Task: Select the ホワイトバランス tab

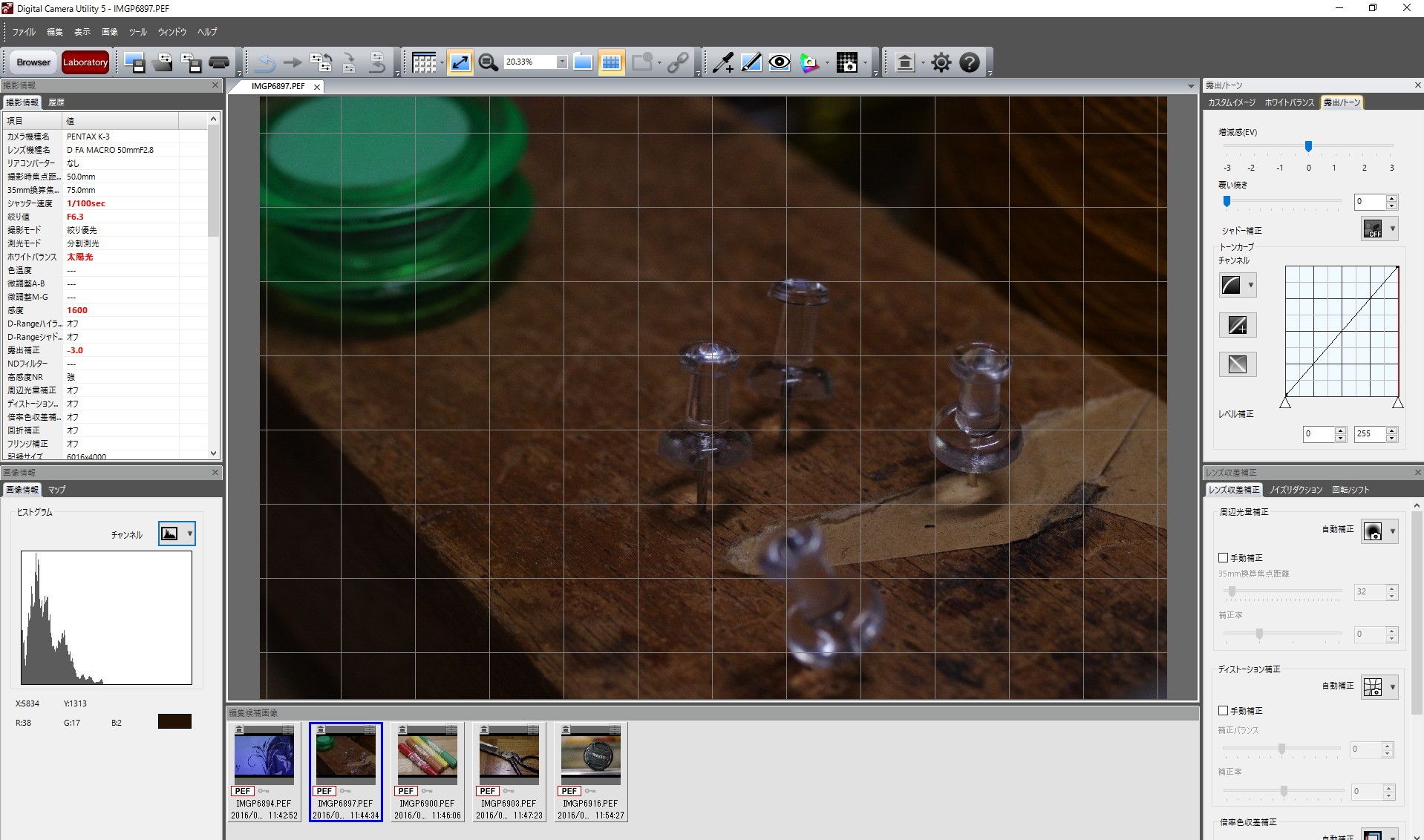Action: click(x=1290, y=102)
